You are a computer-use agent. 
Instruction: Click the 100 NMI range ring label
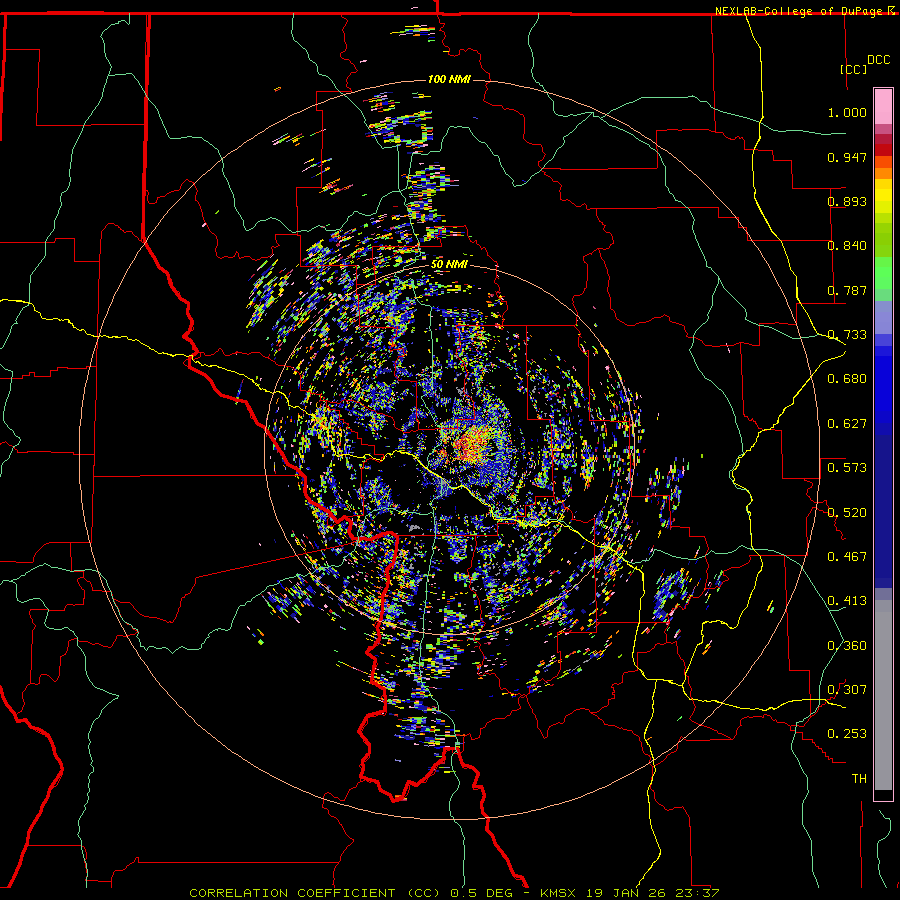449,79
